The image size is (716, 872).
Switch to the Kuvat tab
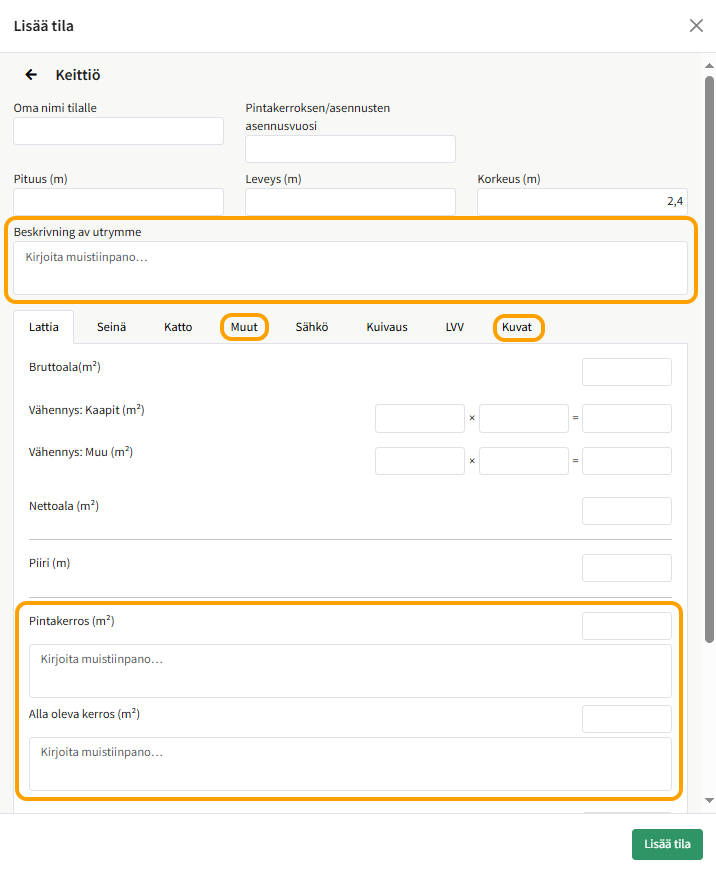point(517,327)
